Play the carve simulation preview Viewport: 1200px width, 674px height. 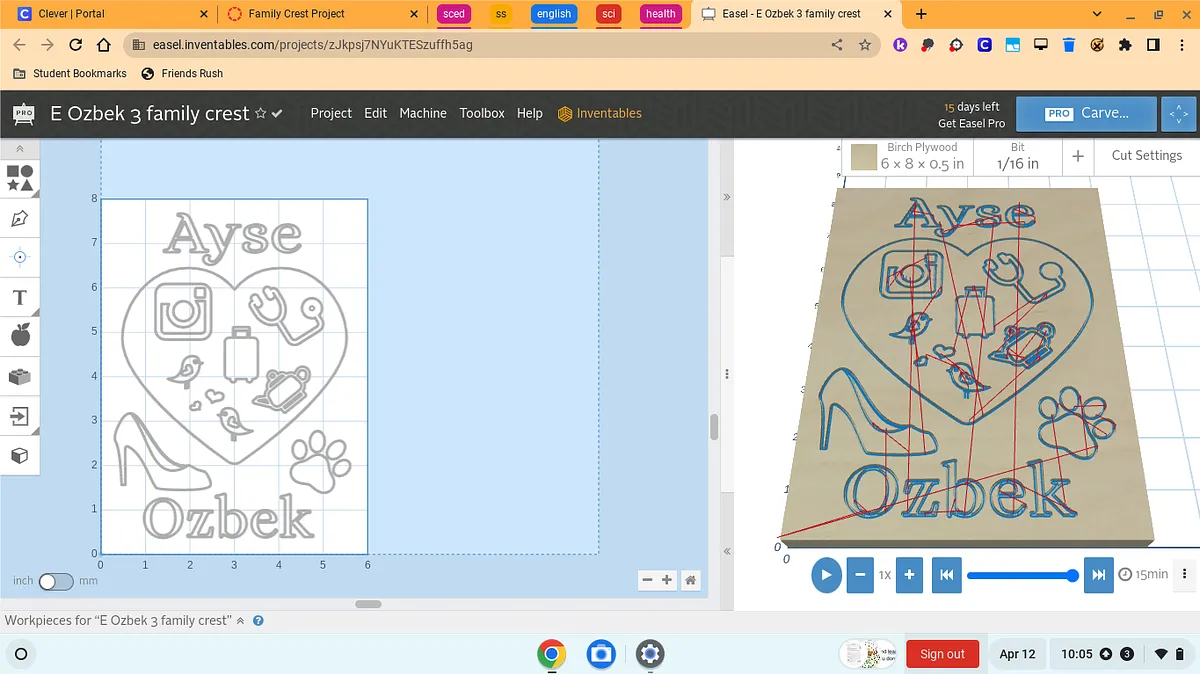pos(826,575)
